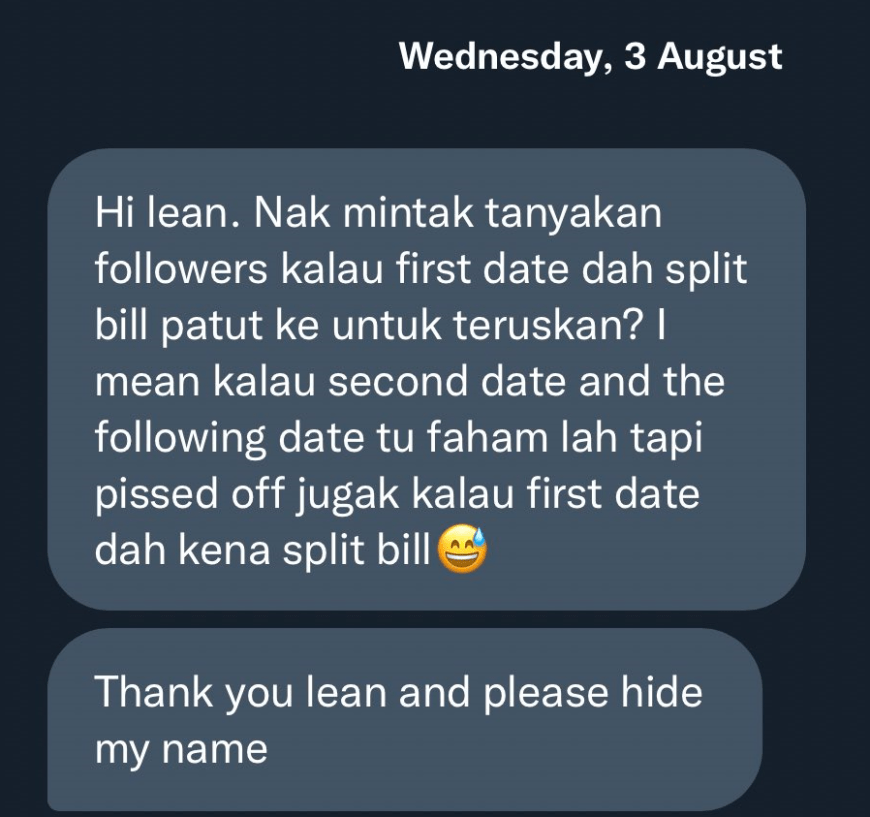Click the word 'untuk' in the third line

click(x=386, y=325)
